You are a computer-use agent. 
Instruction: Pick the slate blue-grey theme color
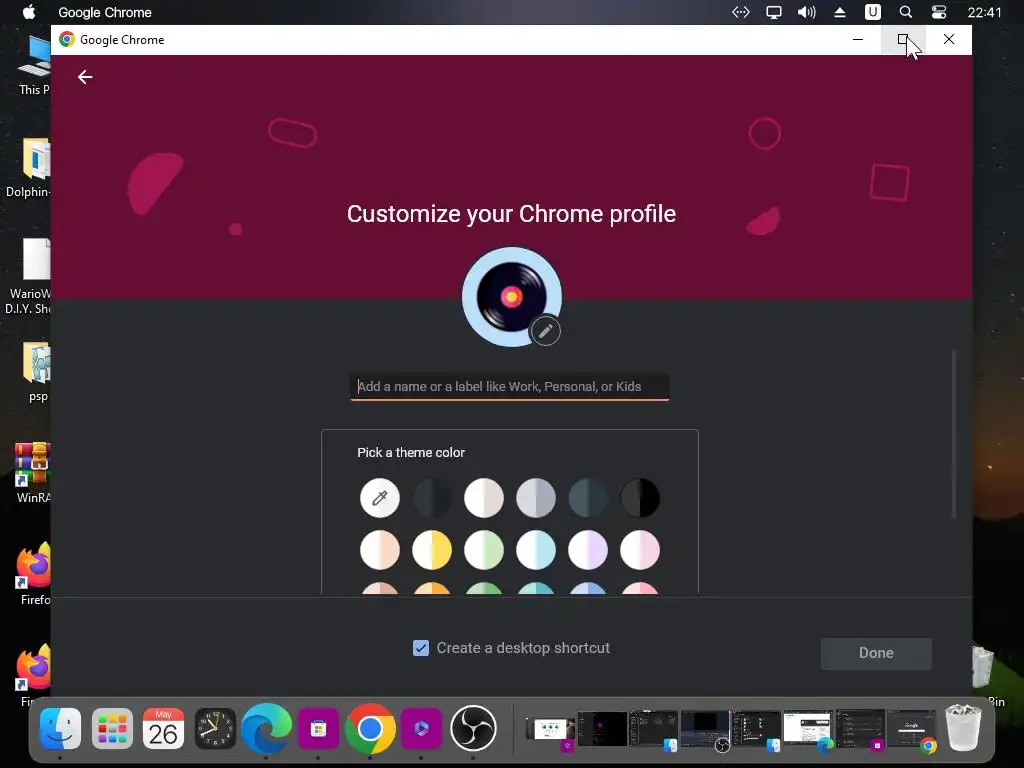pos(588,498)
